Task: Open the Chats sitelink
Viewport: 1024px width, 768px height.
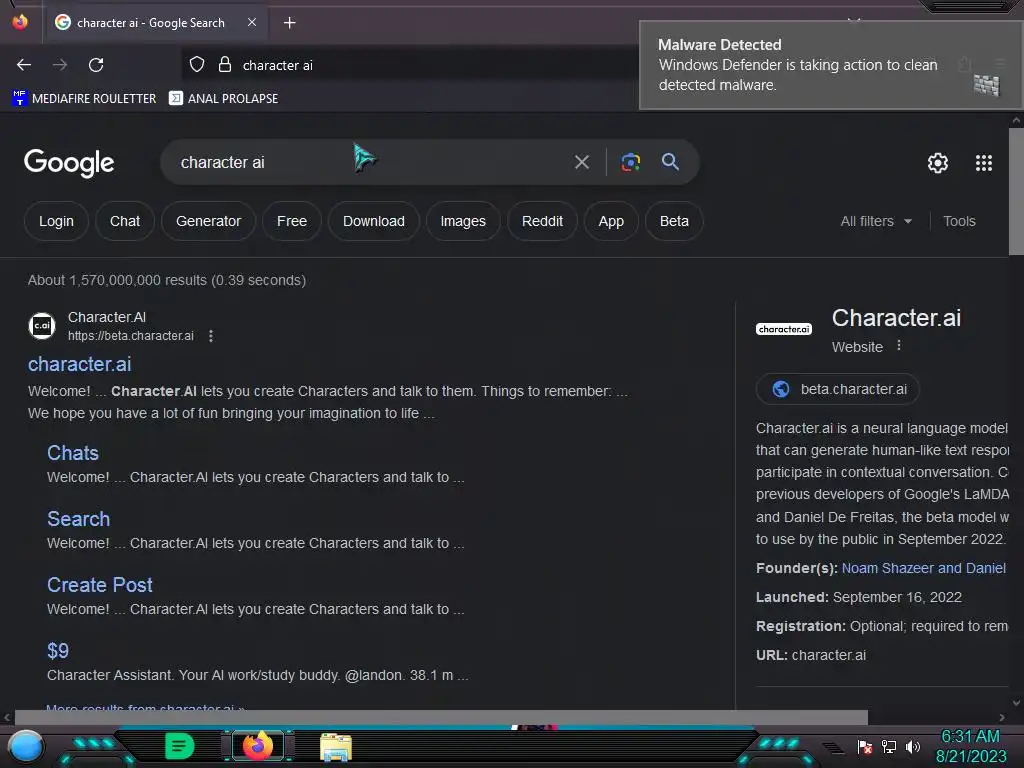Action: (x=72, y=453)
